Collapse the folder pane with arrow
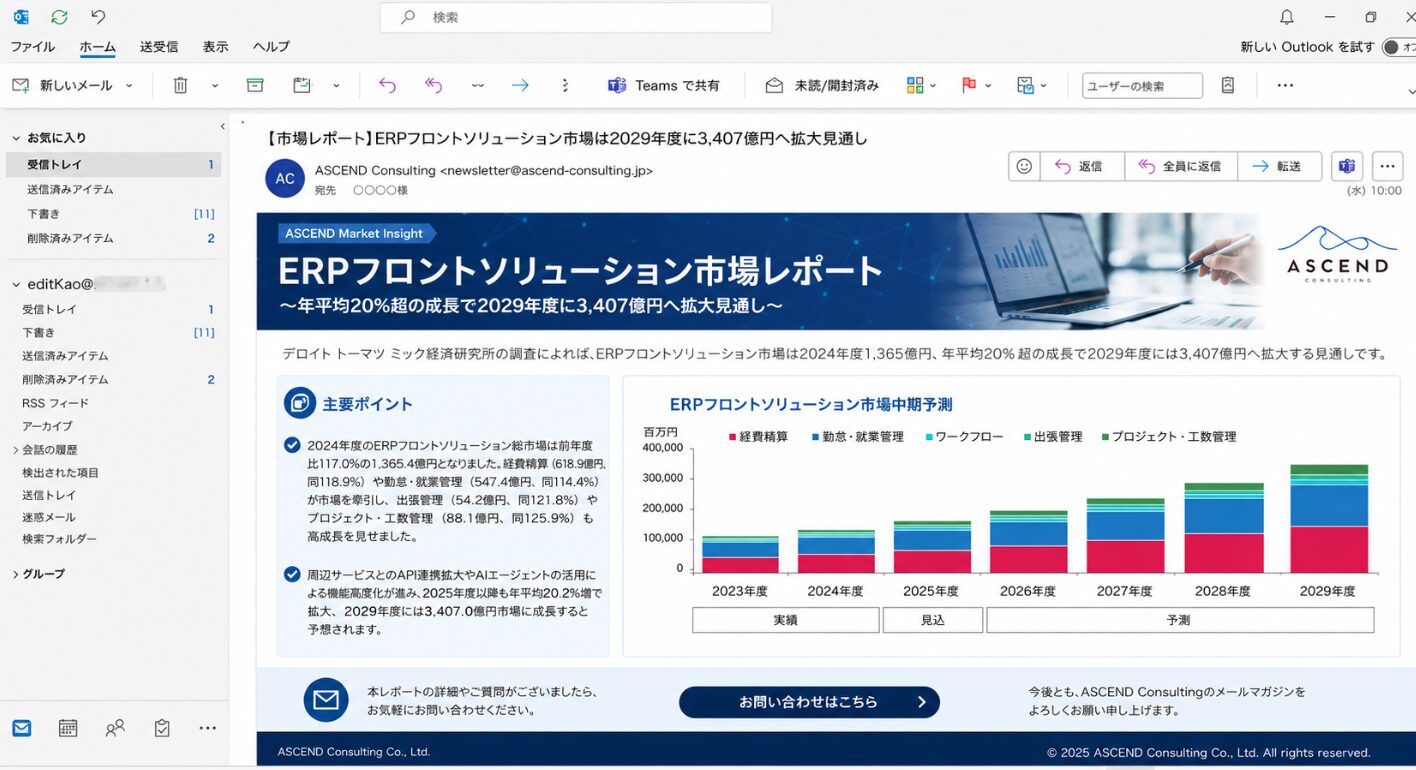Screen dimensions: 1416x770 tap(222, 126)
